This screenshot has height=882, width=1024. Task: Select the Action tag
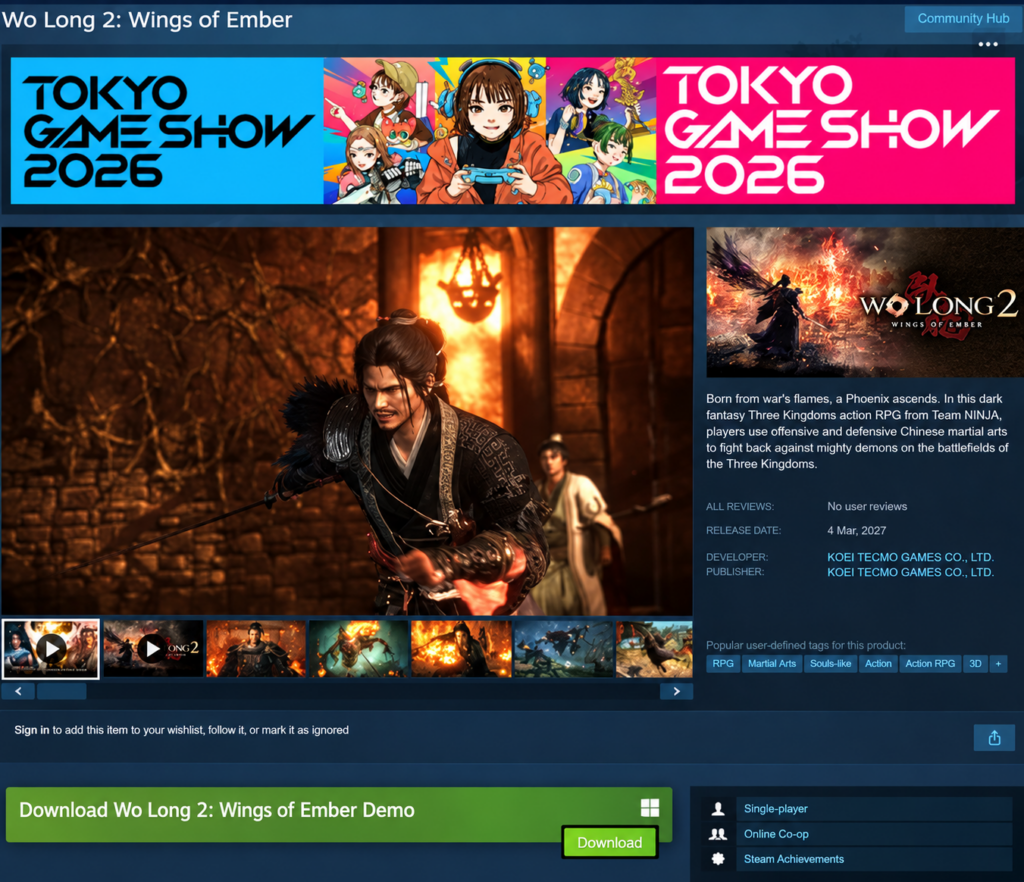click(878, 663)
